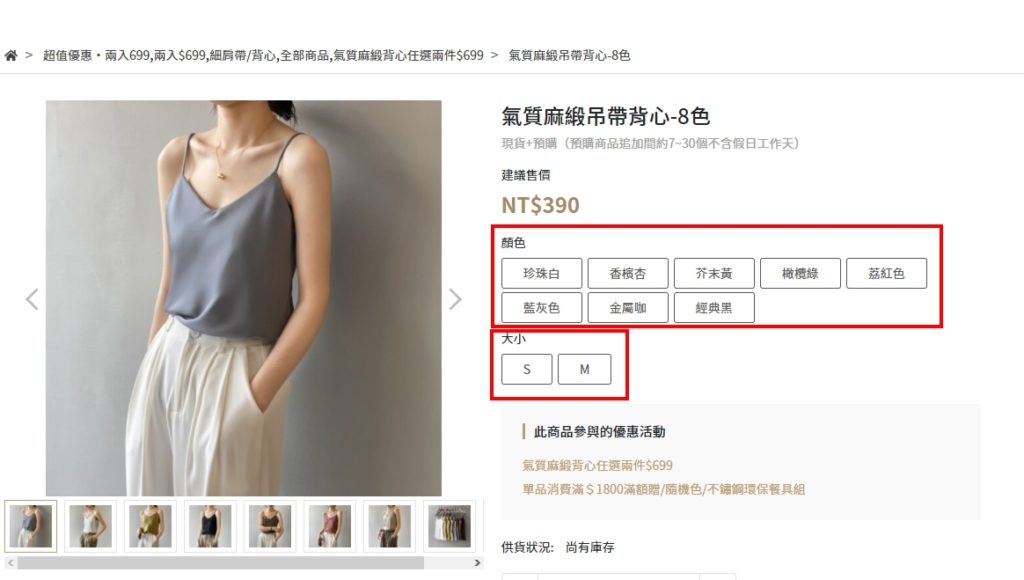Open the 單品消費滿$1800滿額贈 promotion link
Screen dimensions: 1024x580
pos(663,489)
